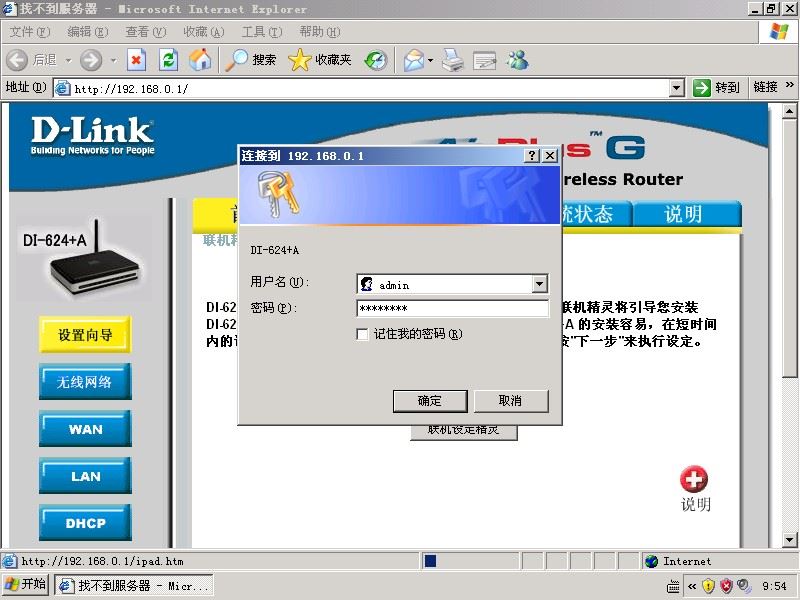Open the Back button history dropdown arrow
The width and height of the screenshot is (800, 600).
point(68,61)
